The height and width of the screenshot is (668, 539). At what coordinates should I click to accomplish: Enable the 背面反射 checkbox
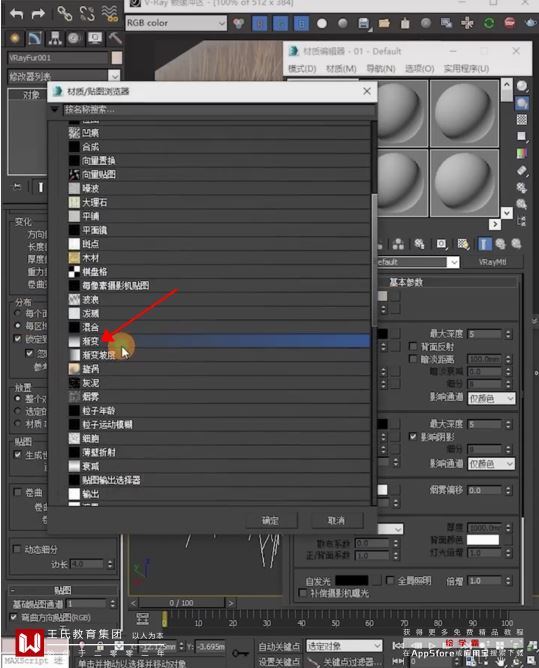412,346
